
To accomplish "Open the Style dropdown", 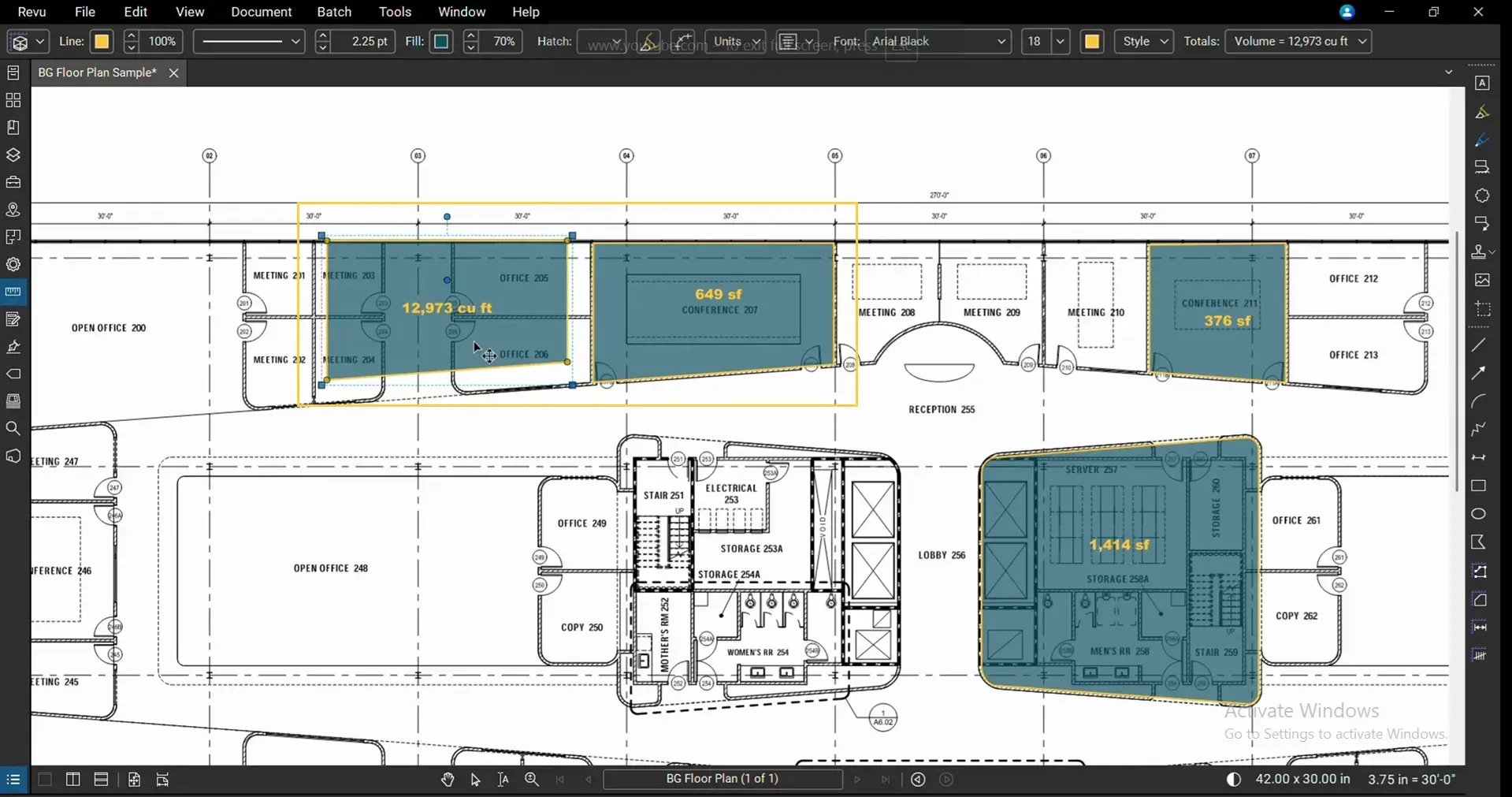I will [x=1144, y=42].
